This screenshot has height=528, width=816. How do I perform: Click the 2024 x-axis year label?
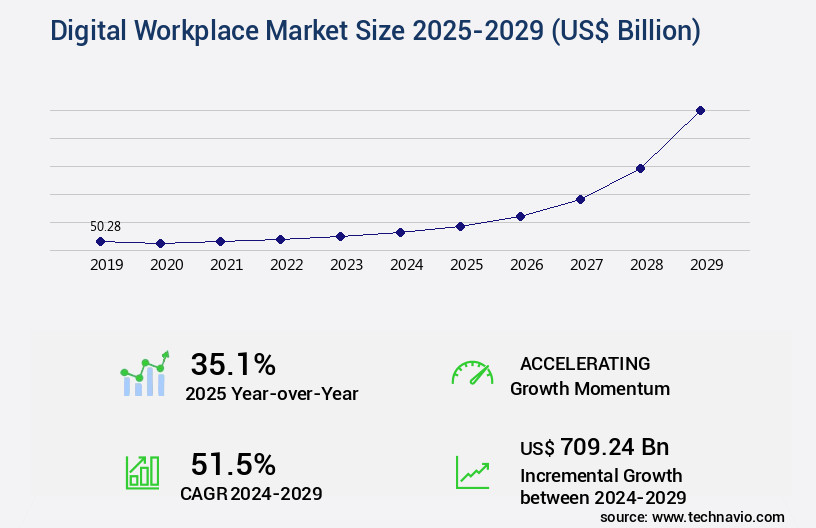point(406,265)
